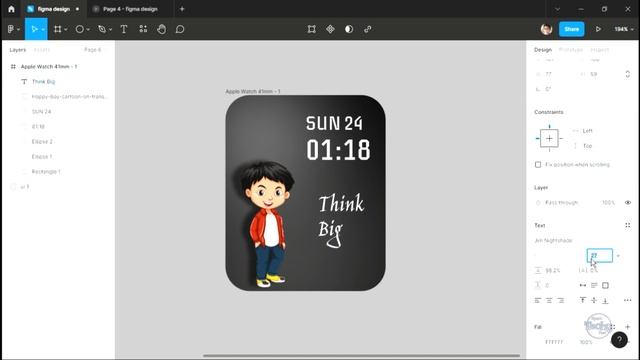
Task: Open the text style four-dots icon
Action: click(628, 225)
